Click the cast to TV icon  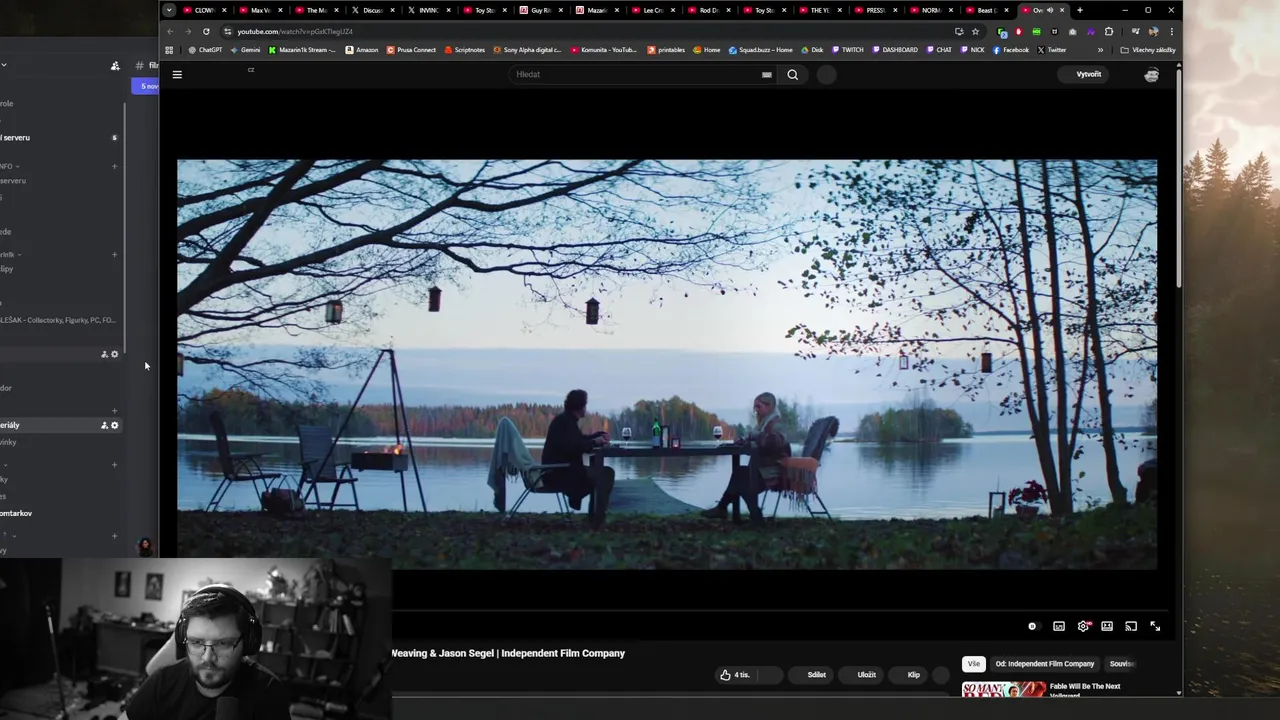coord(1131,626)
